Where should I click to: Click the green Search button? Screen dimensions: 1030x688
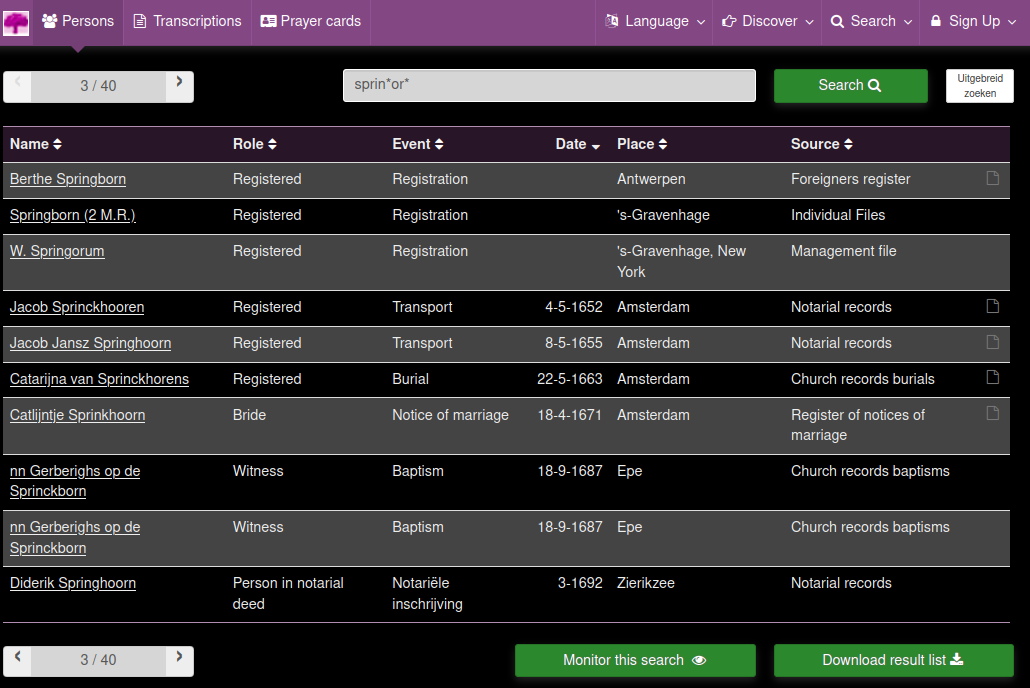pos(850,85)
